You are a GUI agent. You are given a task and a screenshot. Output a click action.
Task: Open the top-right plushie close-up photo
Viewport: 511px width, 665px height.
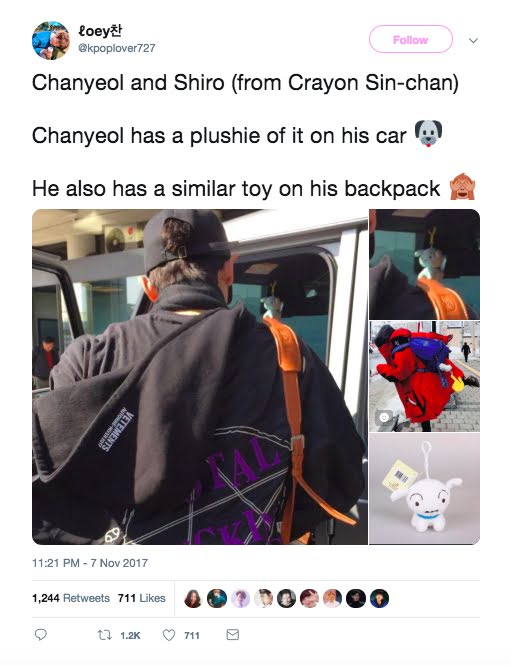(424, 264)
